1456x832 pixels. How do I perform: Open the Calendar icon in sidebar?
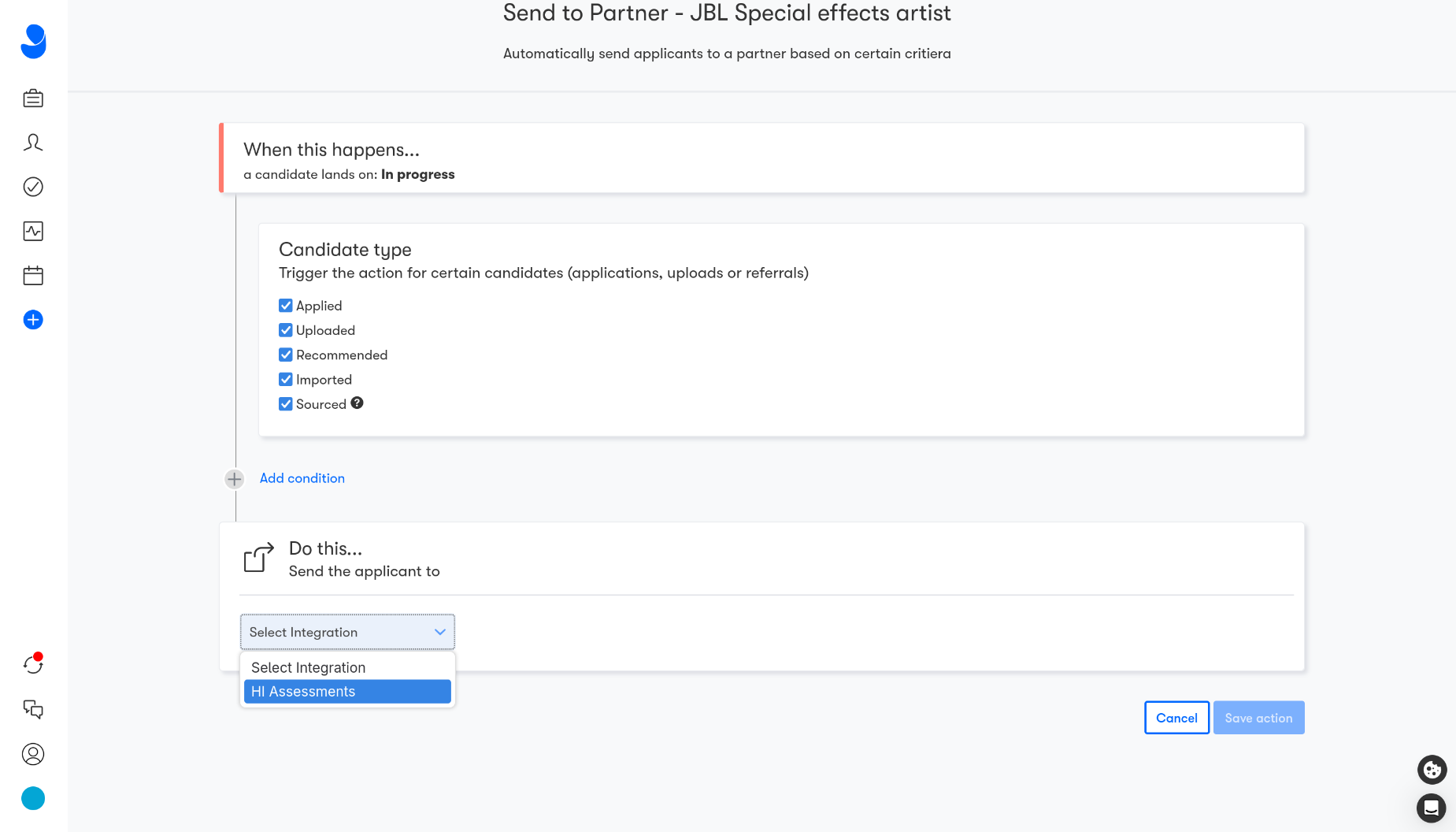pos(33,276)
